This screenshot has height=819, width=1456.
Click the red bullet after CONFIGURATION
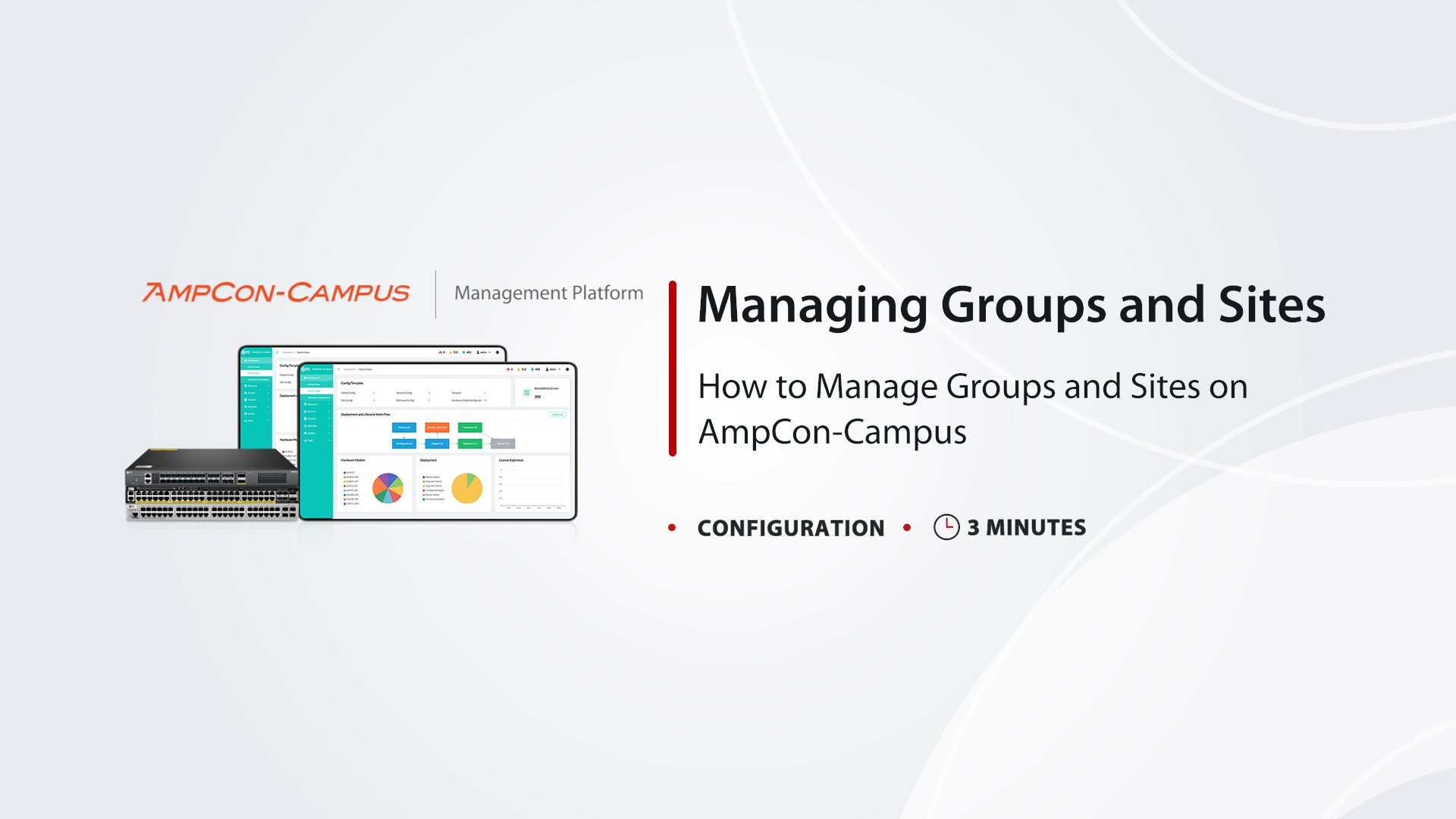coord(907,527)
